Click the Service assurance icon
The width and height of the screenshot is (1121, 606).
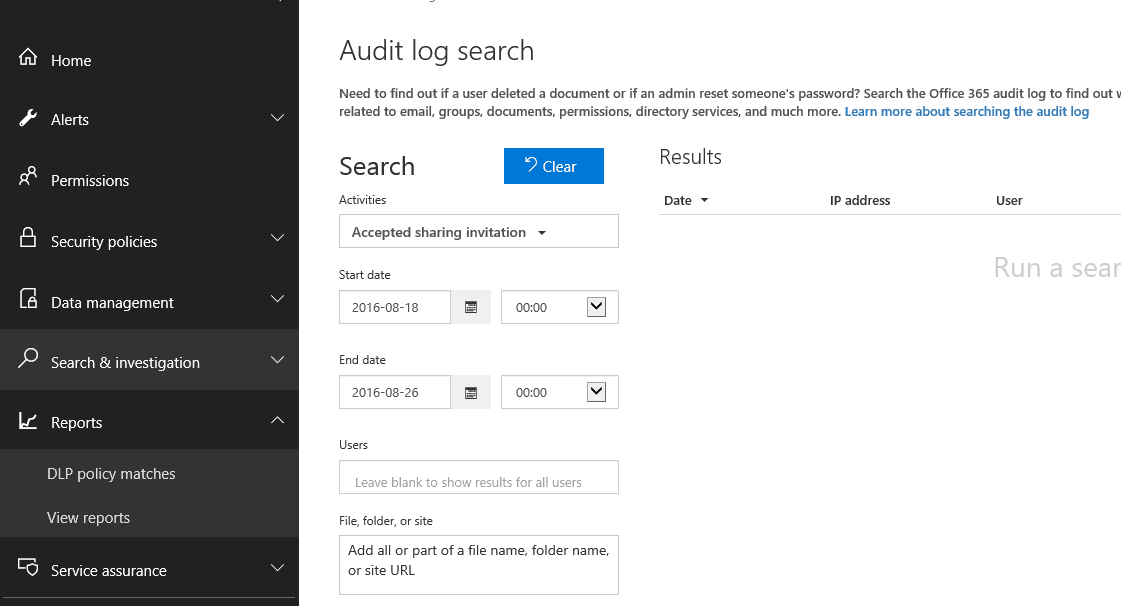tap(28, 569)
